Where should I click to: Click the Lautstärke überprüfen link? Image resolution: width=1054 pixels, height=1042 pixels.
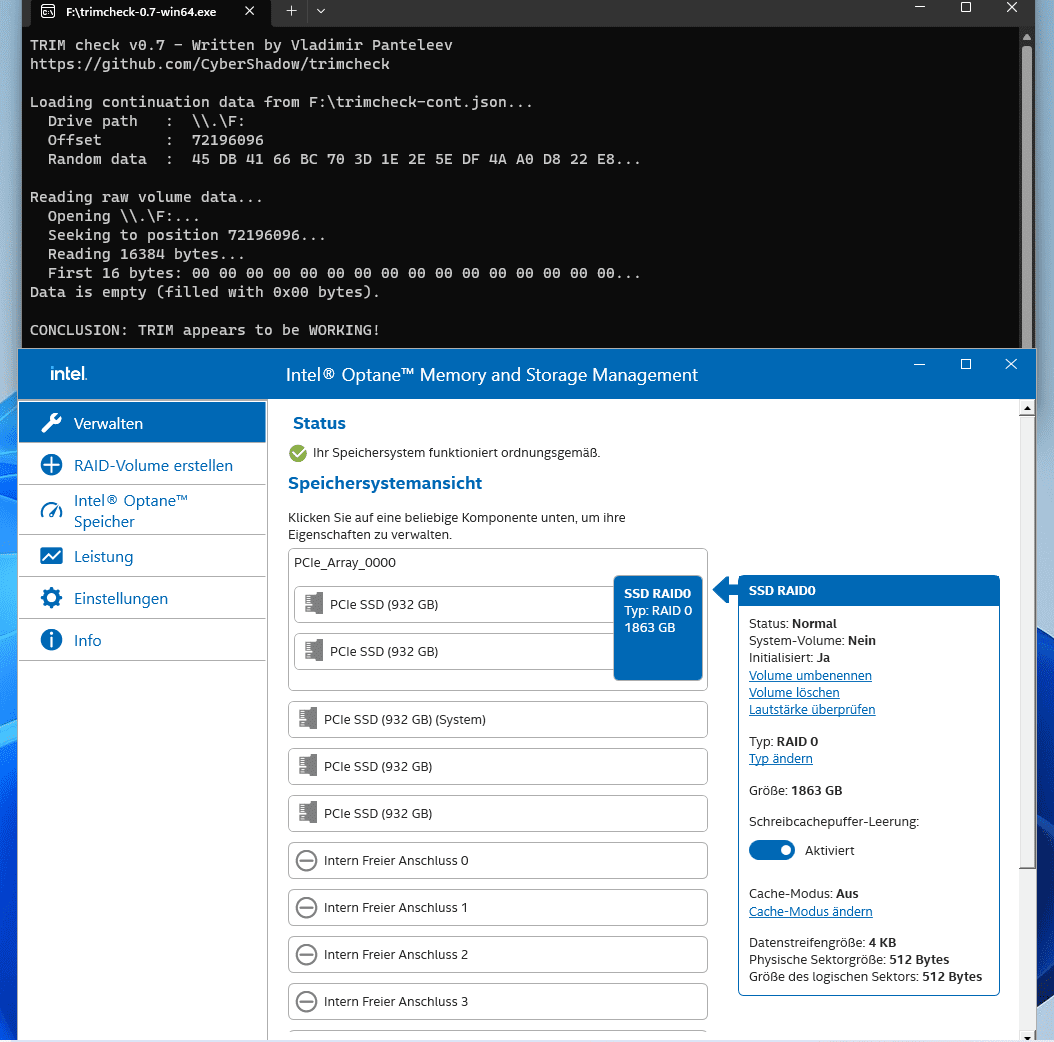[x=812, y=709]
